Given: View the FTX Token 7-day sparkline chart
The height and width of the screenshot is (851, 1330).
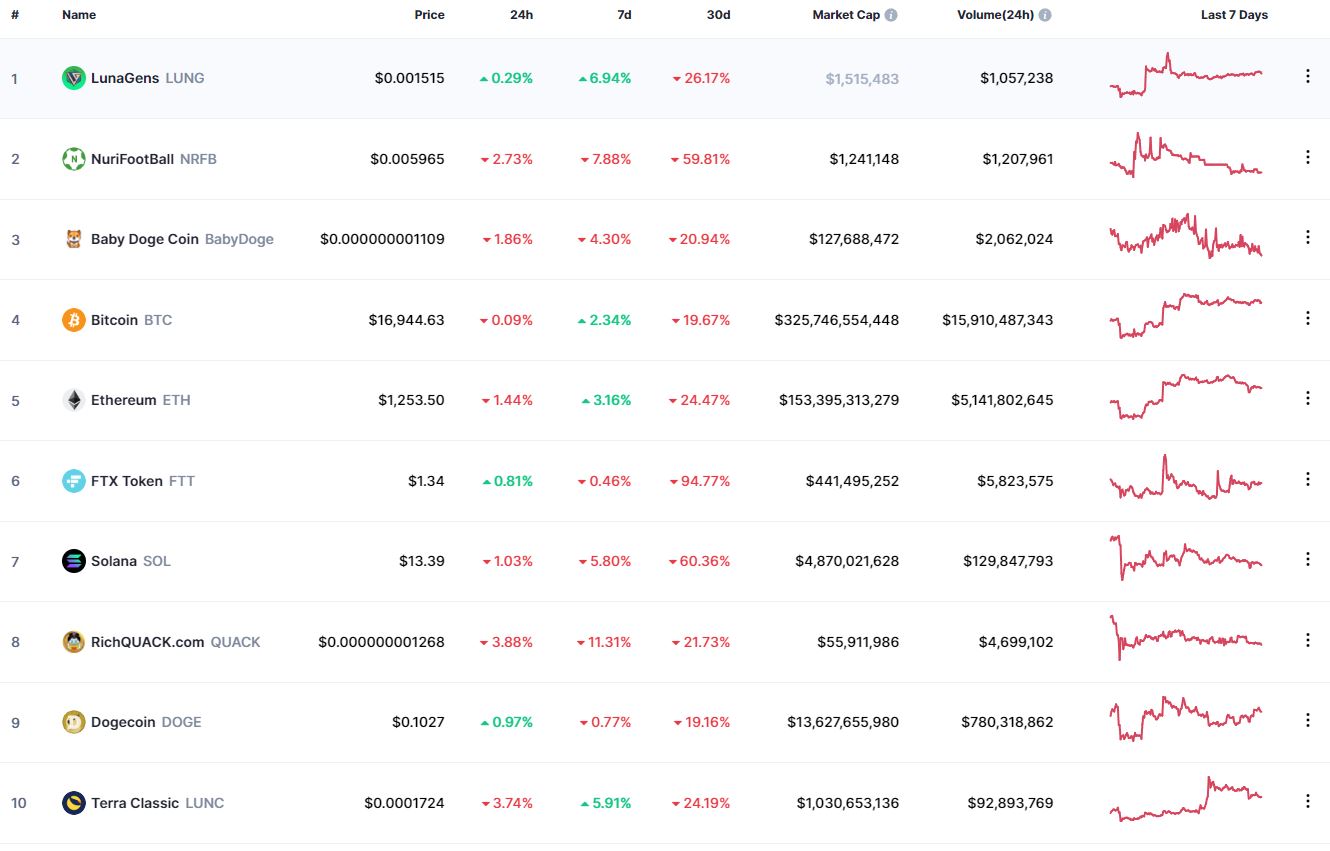Looking at the screenshot, I should click(1186, 477).
